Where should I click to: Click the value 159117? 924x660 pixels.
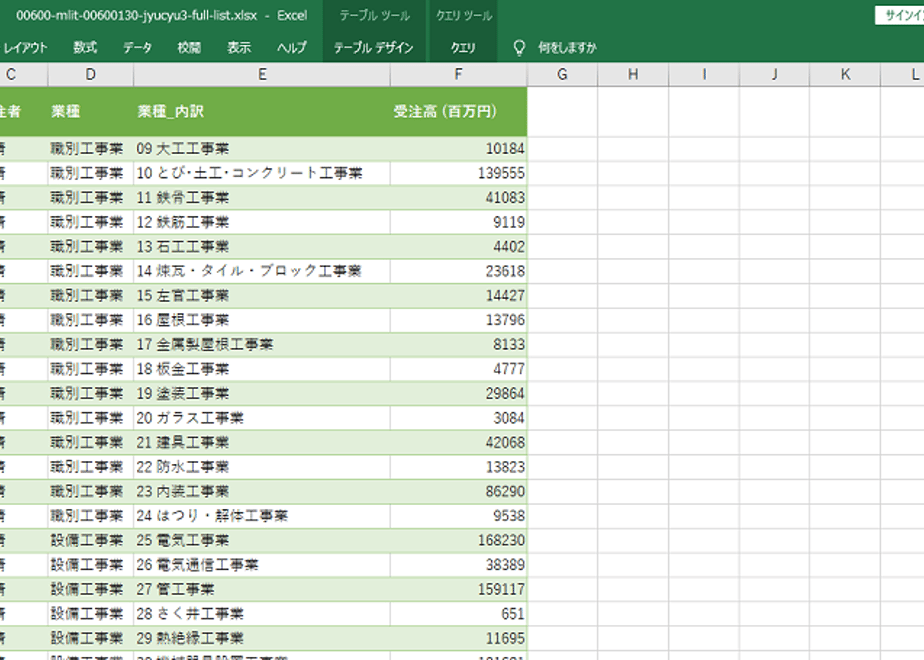501,589
